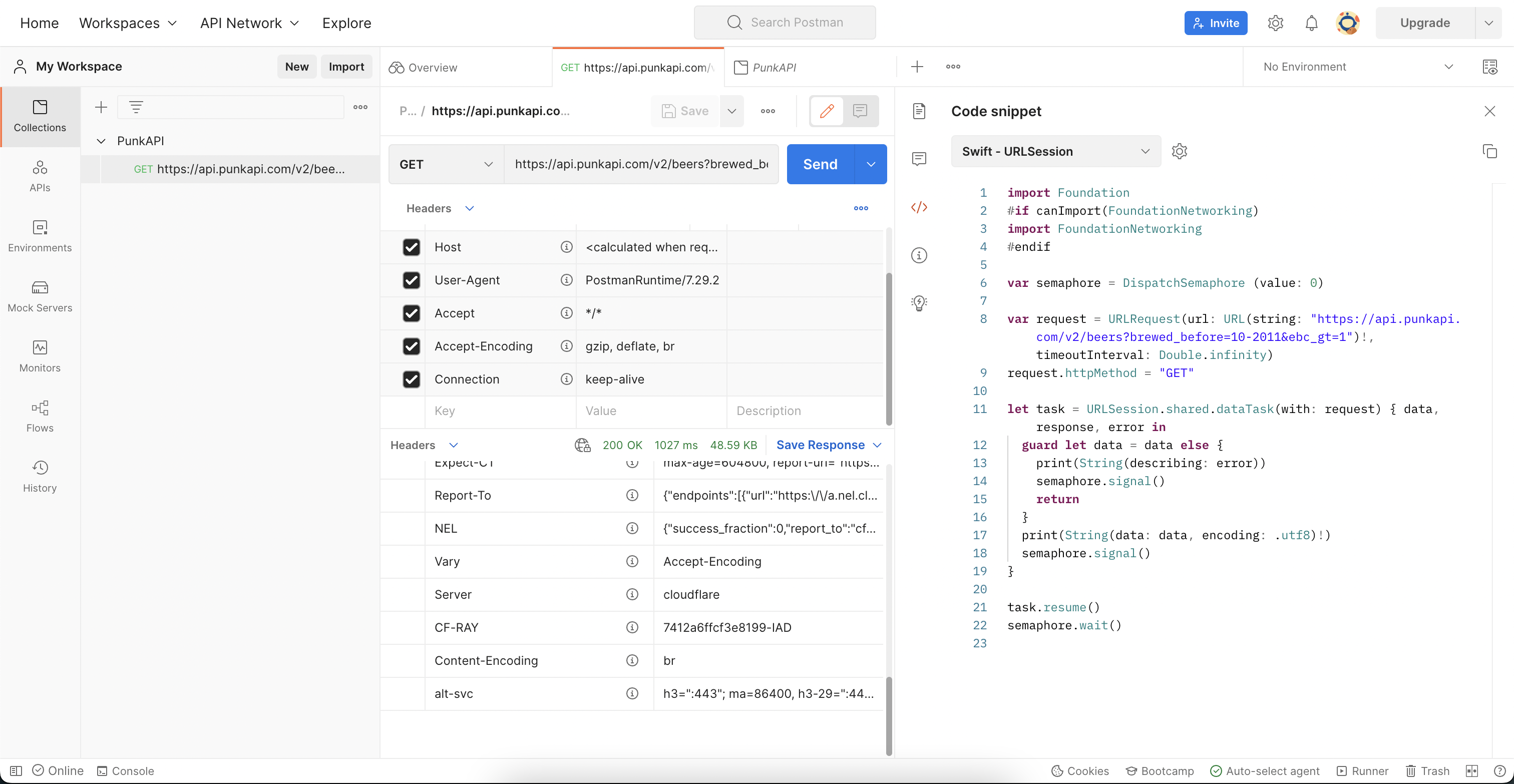Go to Home
This screenshot has height=784, width=1514.
pos(40,23)
